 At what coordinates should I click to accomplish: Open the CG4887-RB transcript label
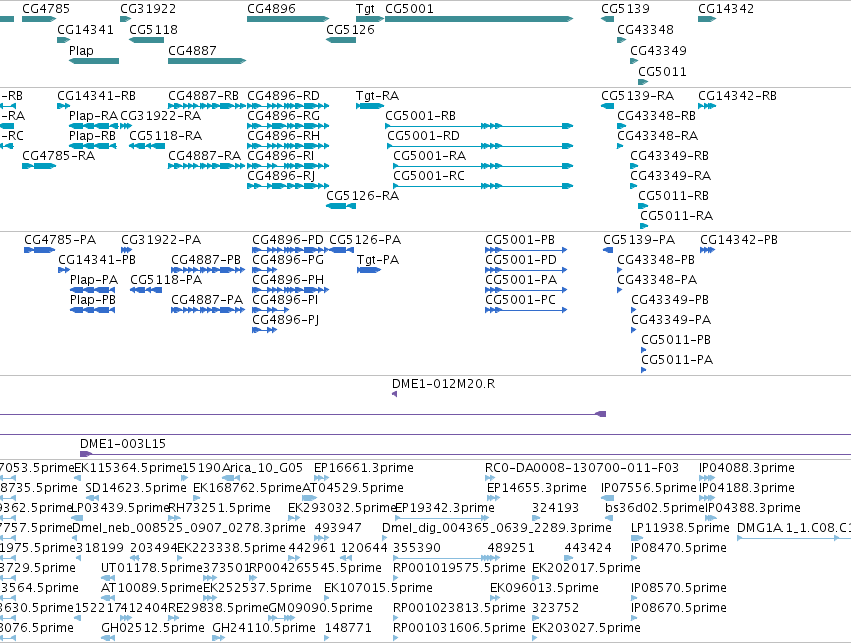204,96
